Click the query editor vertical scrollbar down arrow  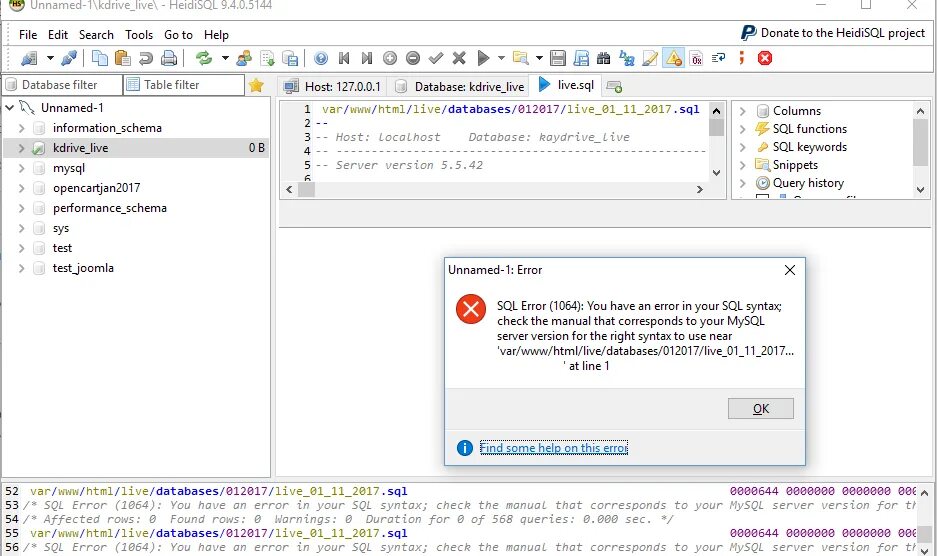[x=716, y=173]
